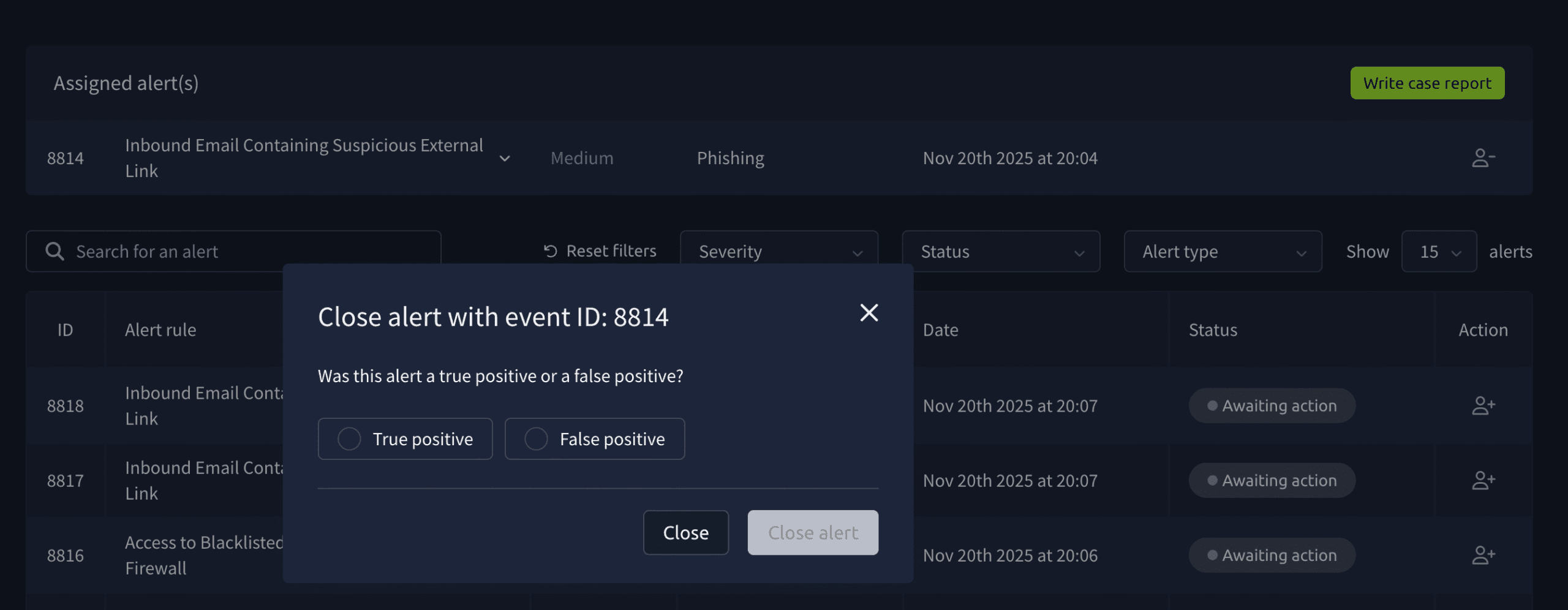Expand assigned alert 8814 details chevron

coord(505,159)
